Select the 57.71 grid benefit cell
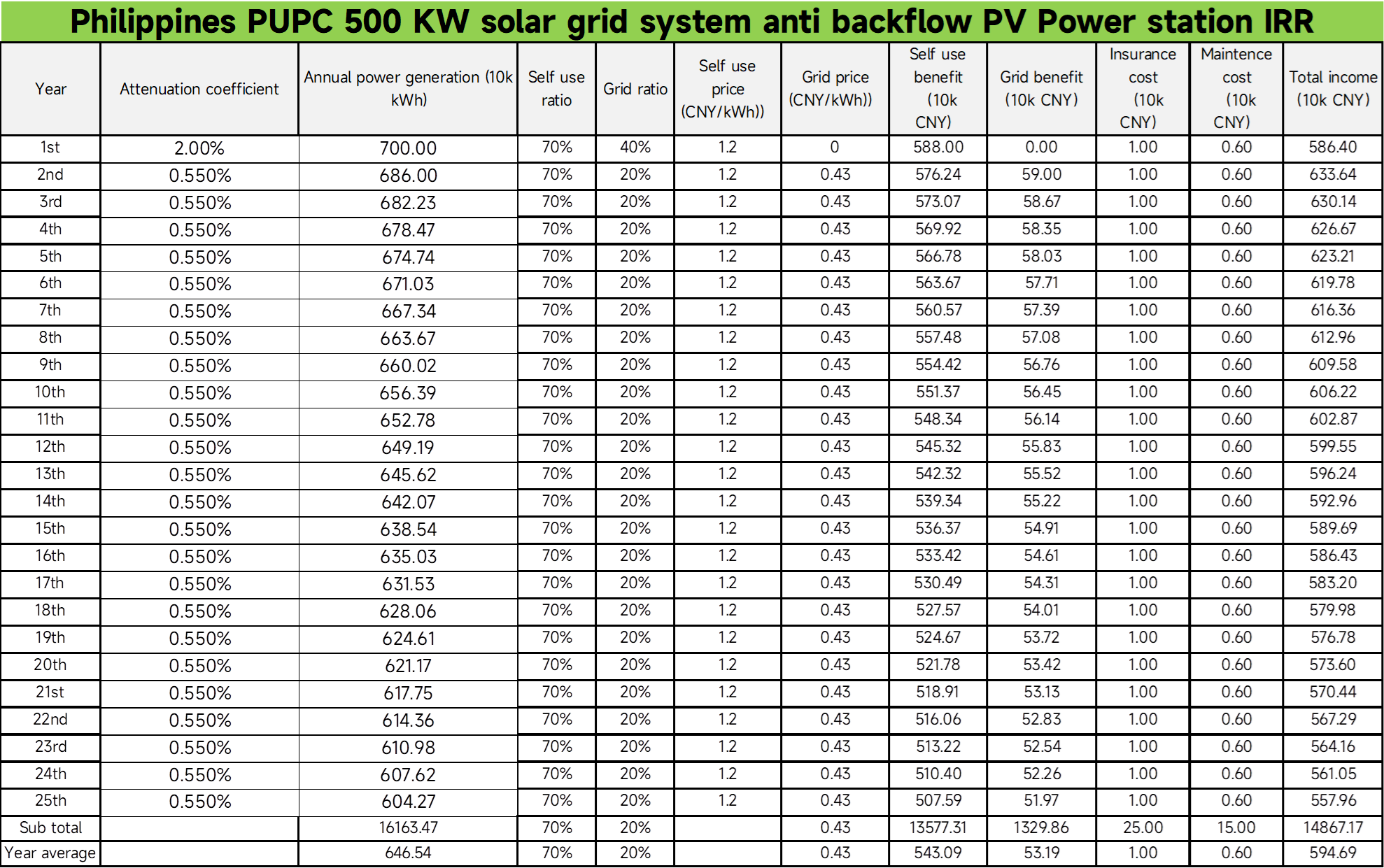 click(x=1042, y=283)
